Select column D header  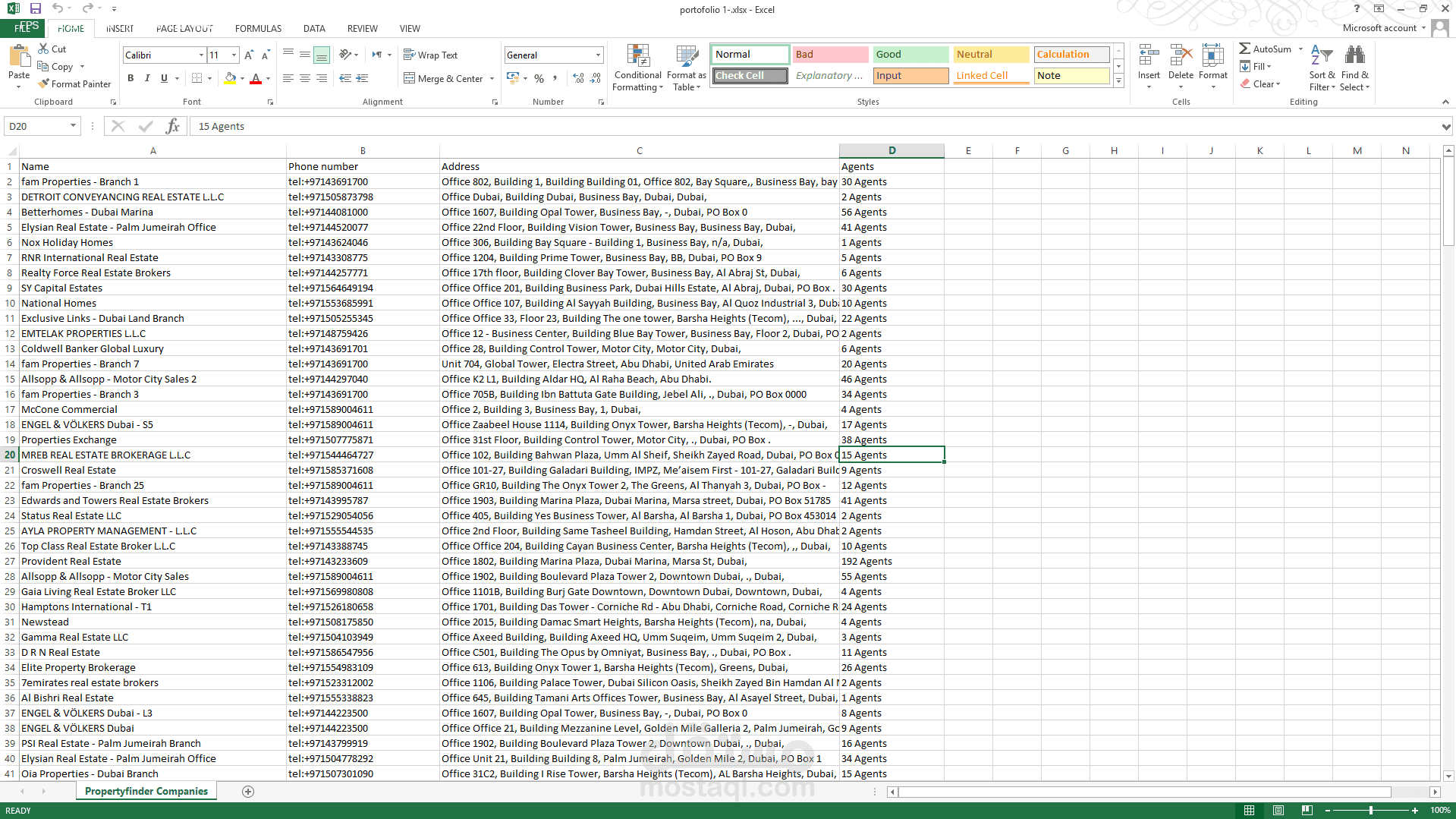click(x=892, y=150)
